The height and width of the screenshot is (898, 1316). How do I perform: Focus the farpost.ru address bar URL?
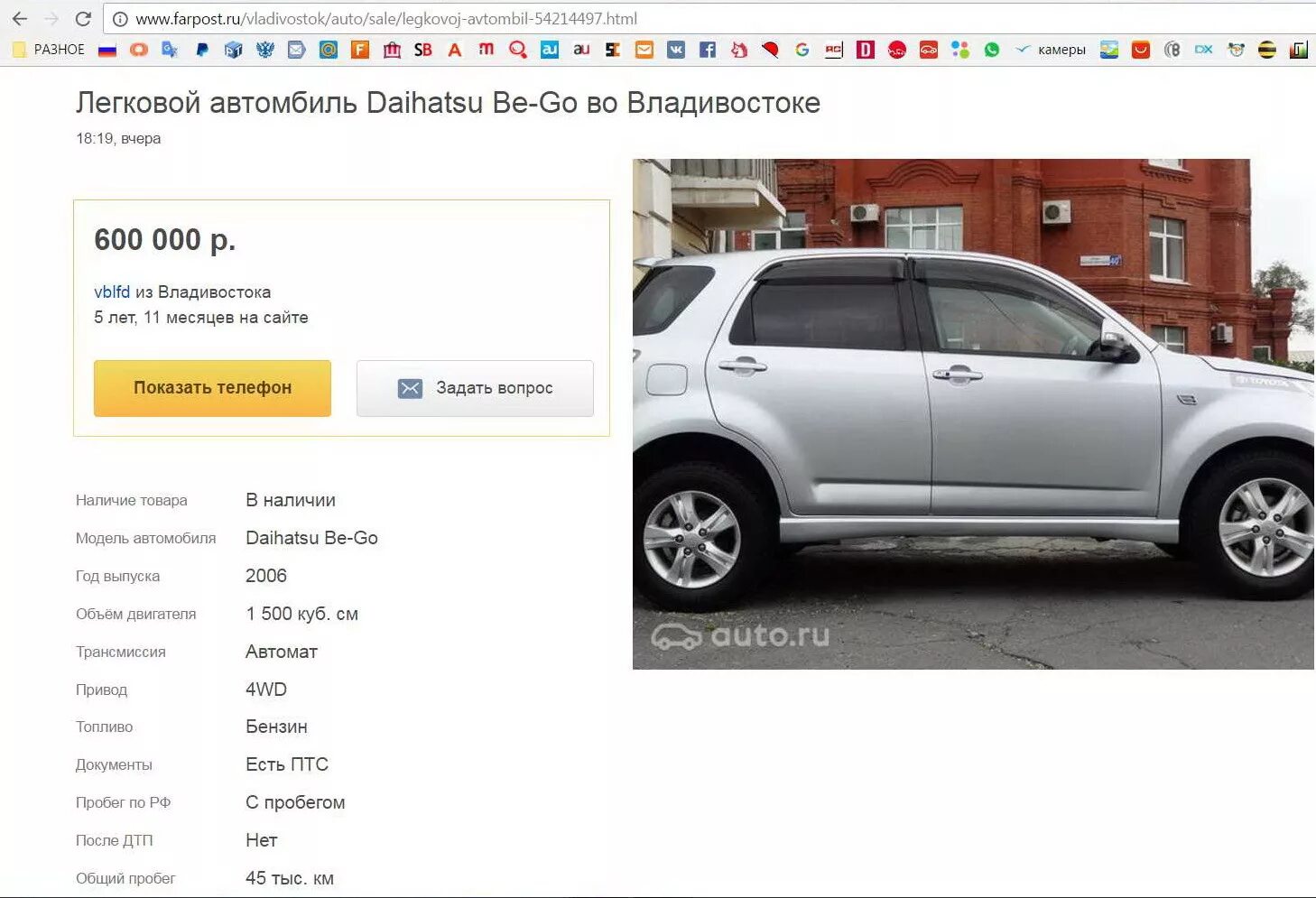386,19
